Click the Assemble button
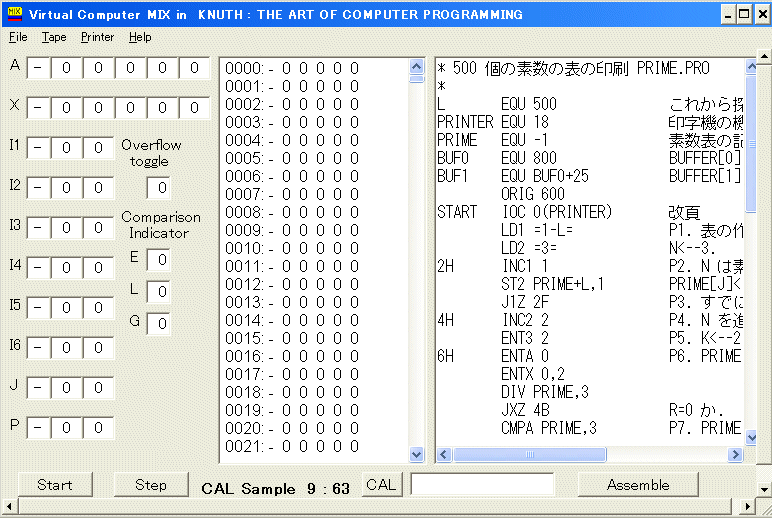This screenshot has width=772, height=518. pos(638,485)
